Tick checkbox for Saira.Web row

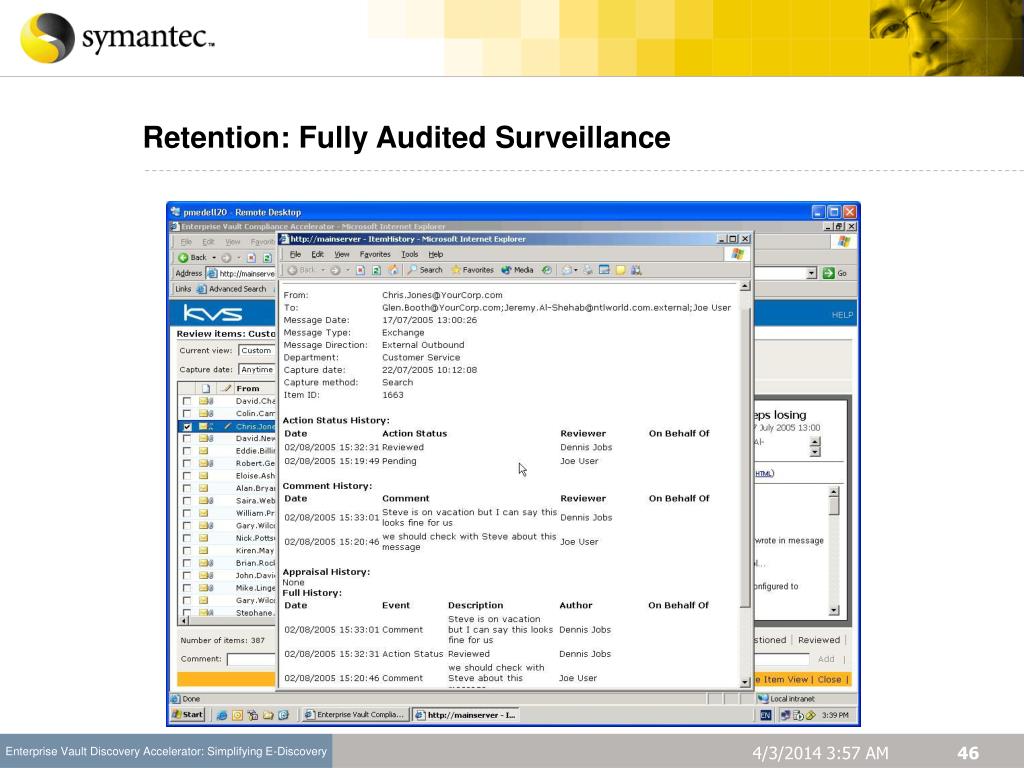point(187,501)
